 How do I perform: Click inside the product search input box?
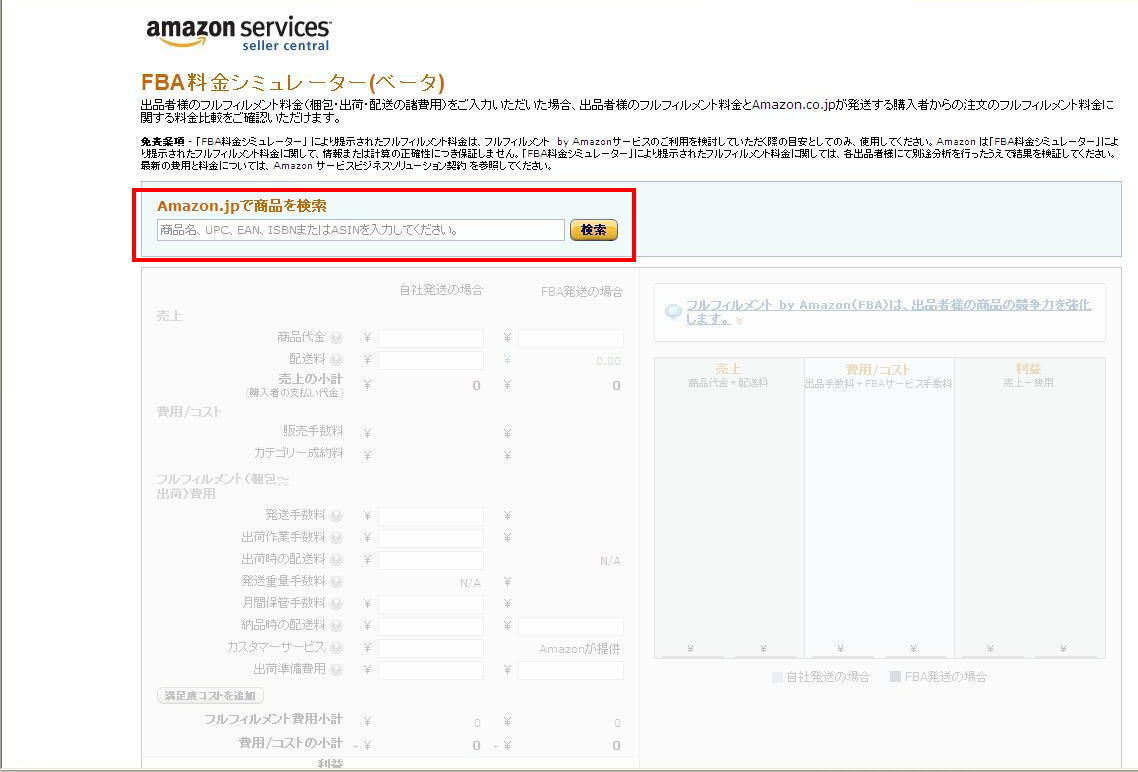pos(358,229)
